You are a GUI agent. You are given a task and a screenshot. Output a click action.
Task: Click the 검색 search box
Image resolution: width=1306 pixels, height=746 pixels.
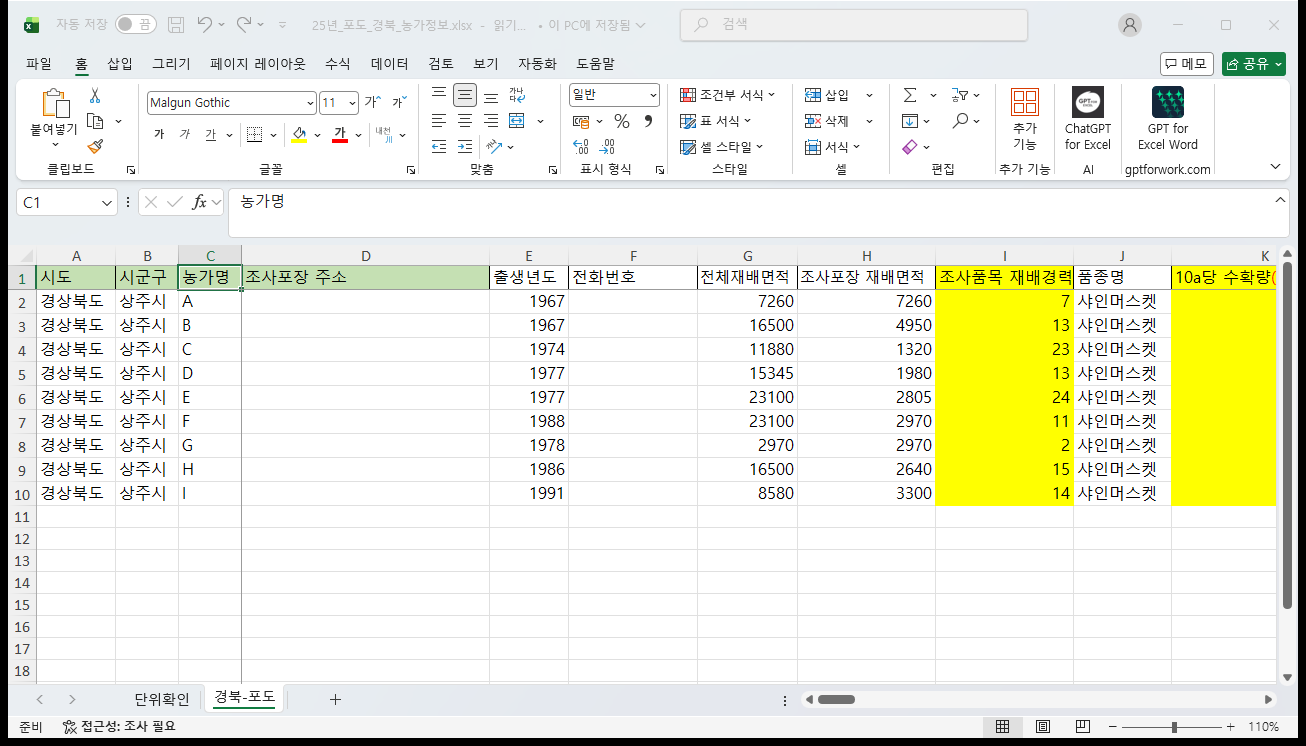coord(854,25)
